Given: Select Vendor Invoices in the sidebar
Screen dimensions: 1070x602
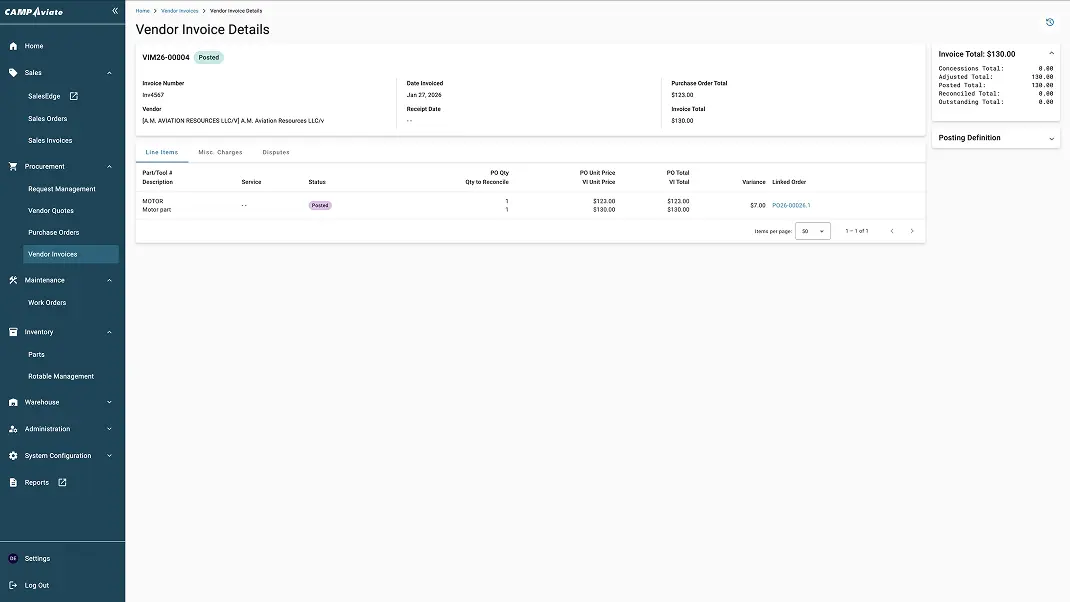Looking at the screenshot, I should [71, 255].
